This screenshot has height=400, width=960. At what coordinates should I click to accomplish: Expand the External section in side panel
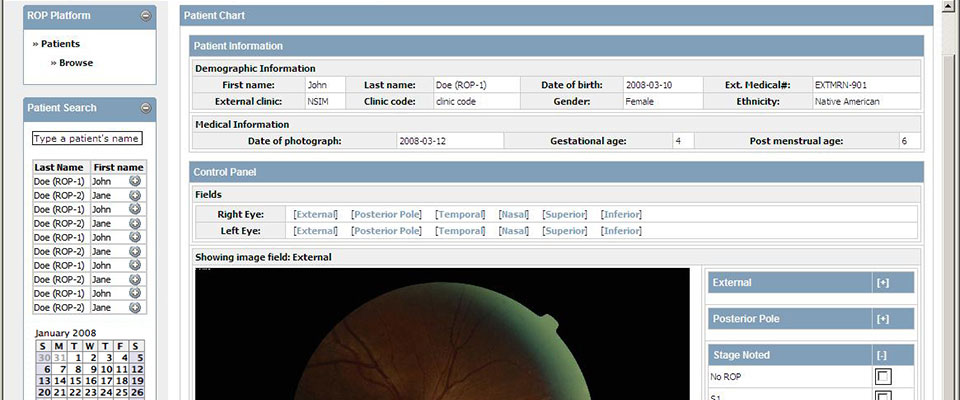coord(882,283)
